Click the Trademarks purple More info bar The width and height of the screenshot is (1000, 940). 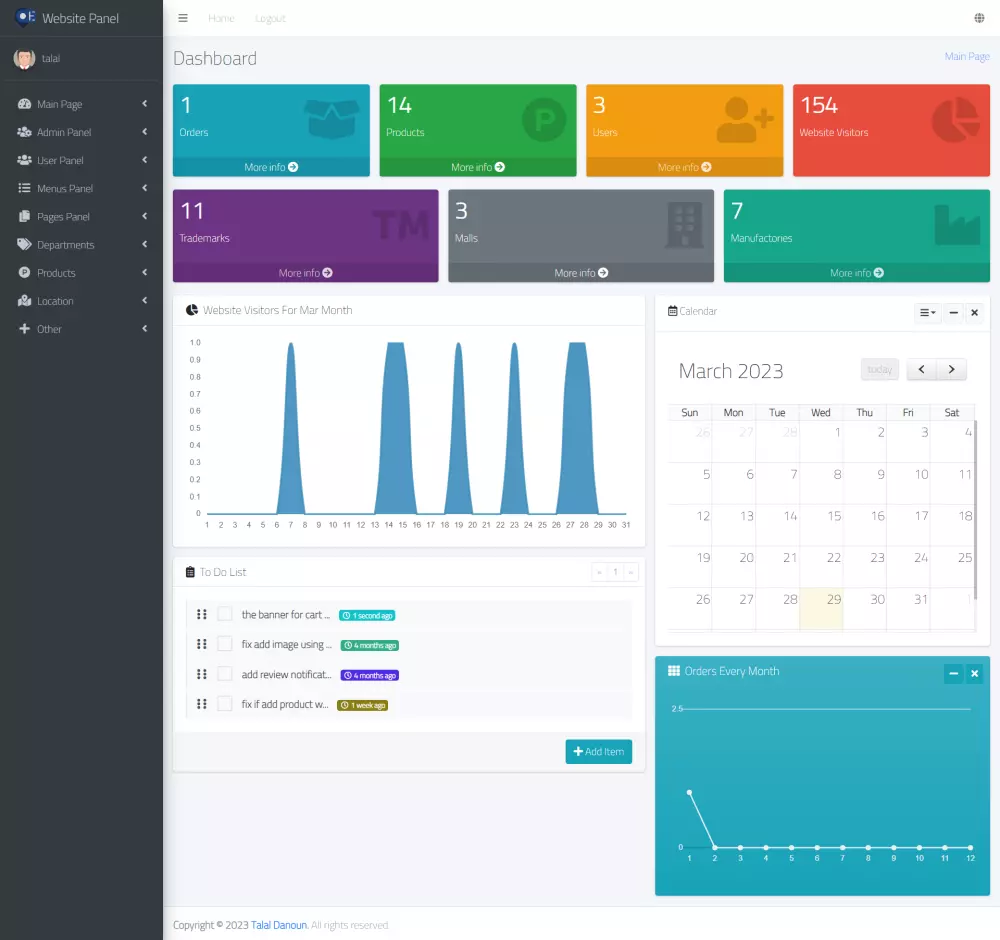[x=305, y=273]
